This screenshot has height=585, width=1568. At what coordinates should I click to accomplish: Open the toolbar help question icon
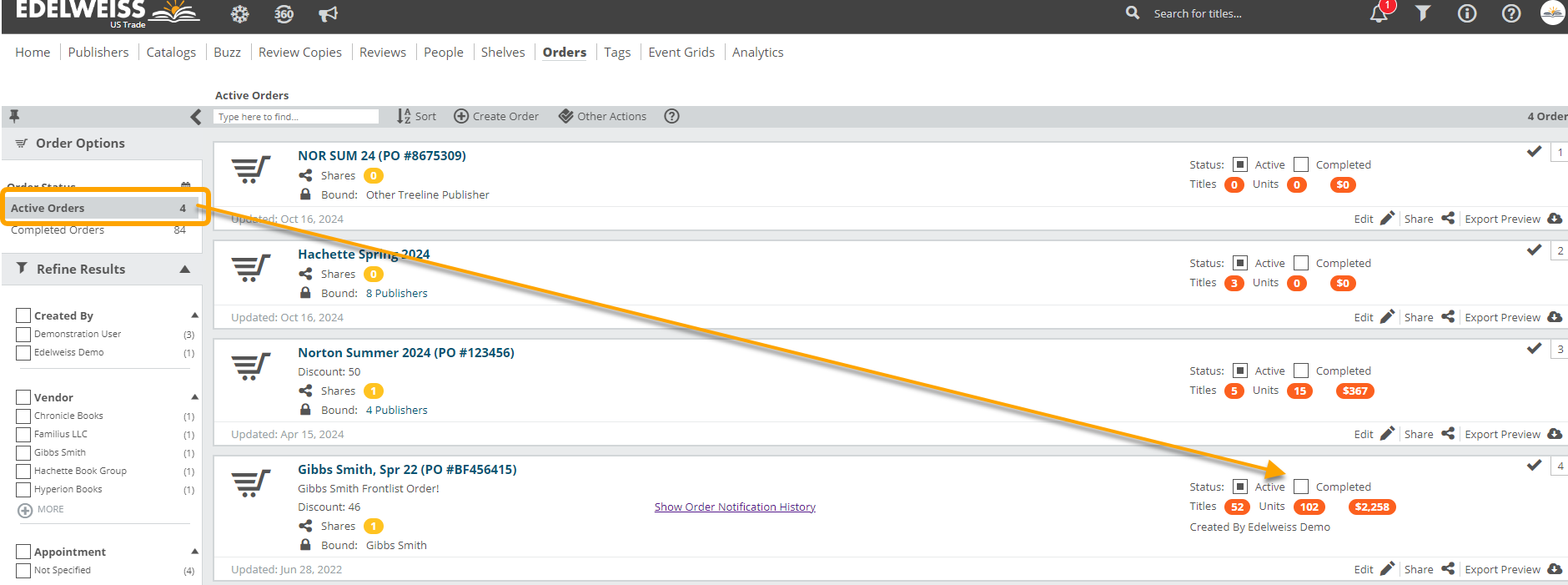click(671, 116)
